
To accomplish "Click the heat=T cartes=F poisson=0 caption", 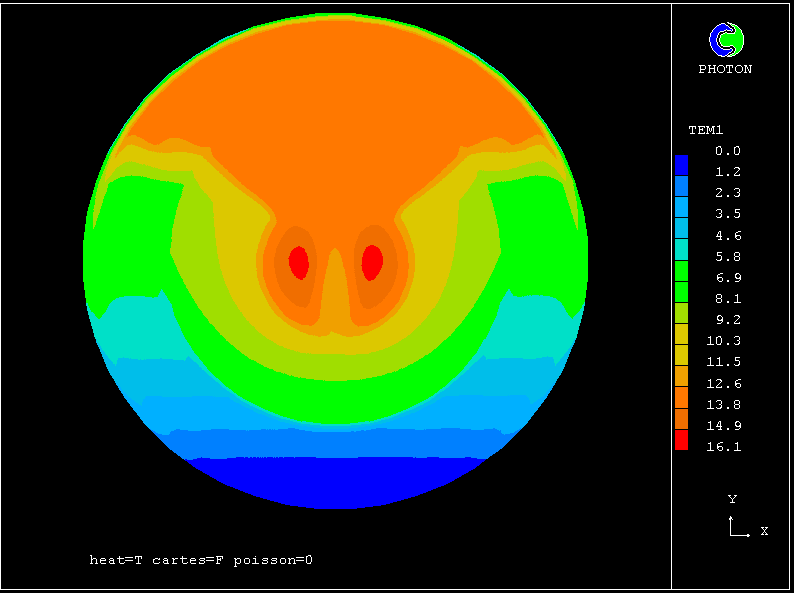I will click(201, 560).
